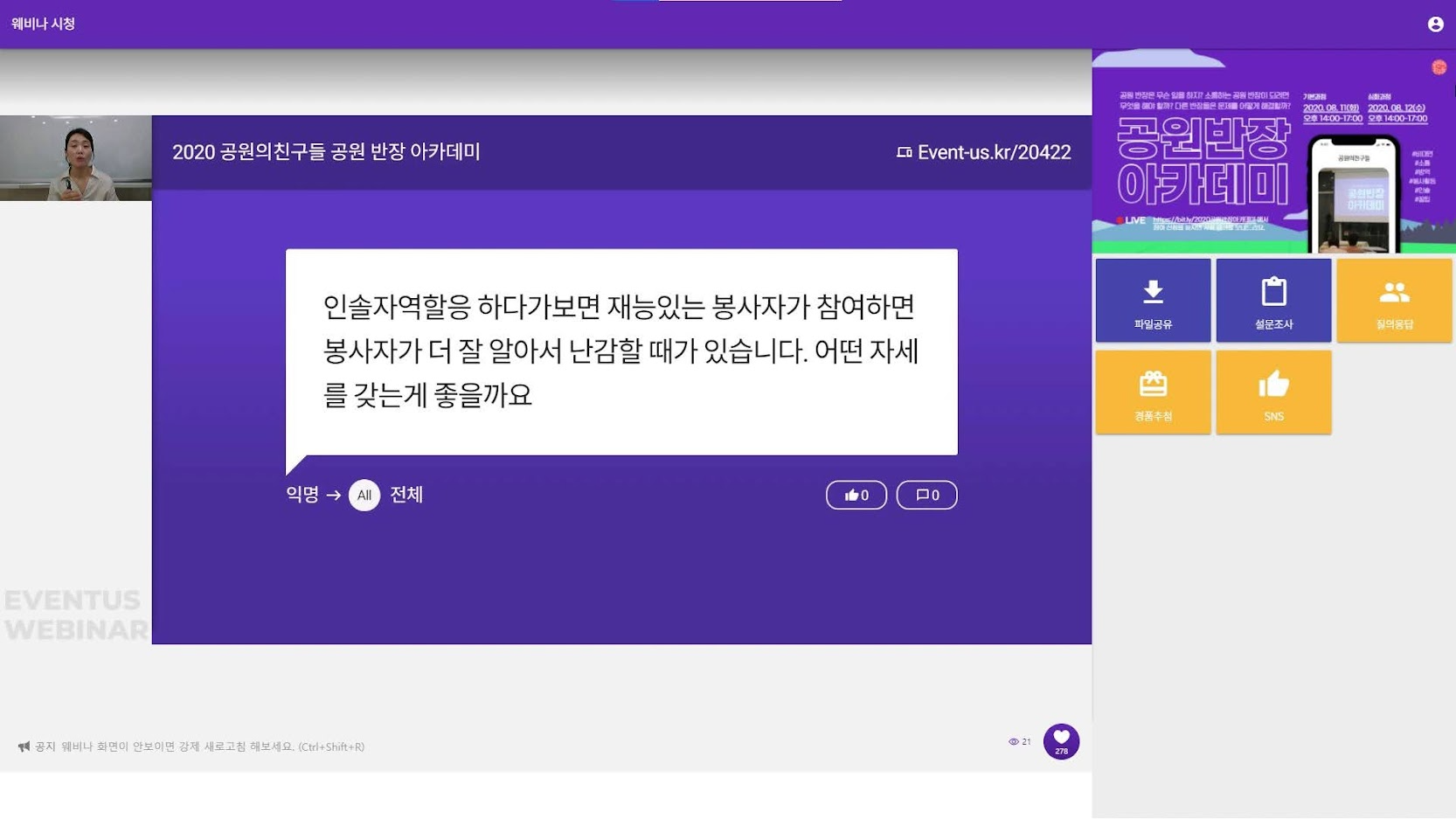
Task: Click the question text bubble
Action: pos(621,351)
